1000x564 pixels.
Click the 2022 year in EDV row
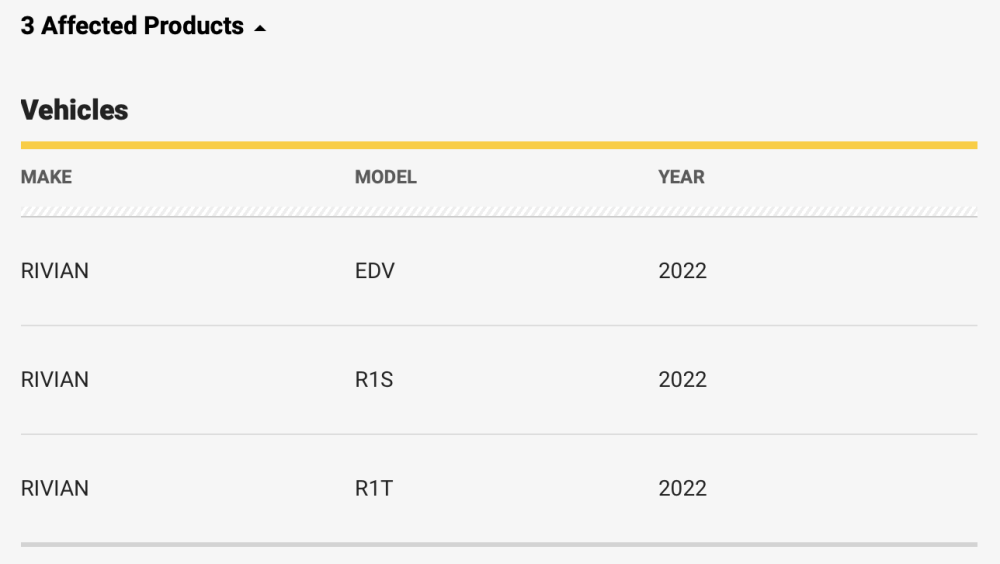click(682, 271)
